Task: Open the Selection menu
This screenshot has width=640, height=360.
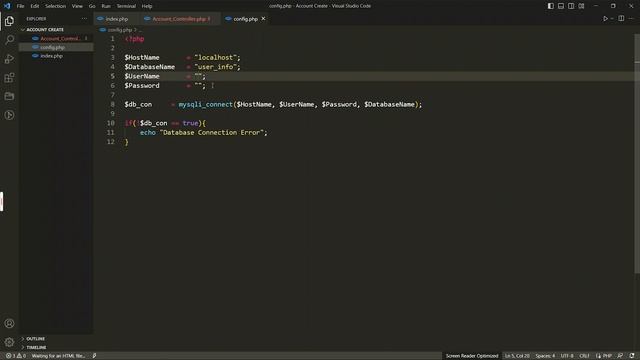Action: 56,6
